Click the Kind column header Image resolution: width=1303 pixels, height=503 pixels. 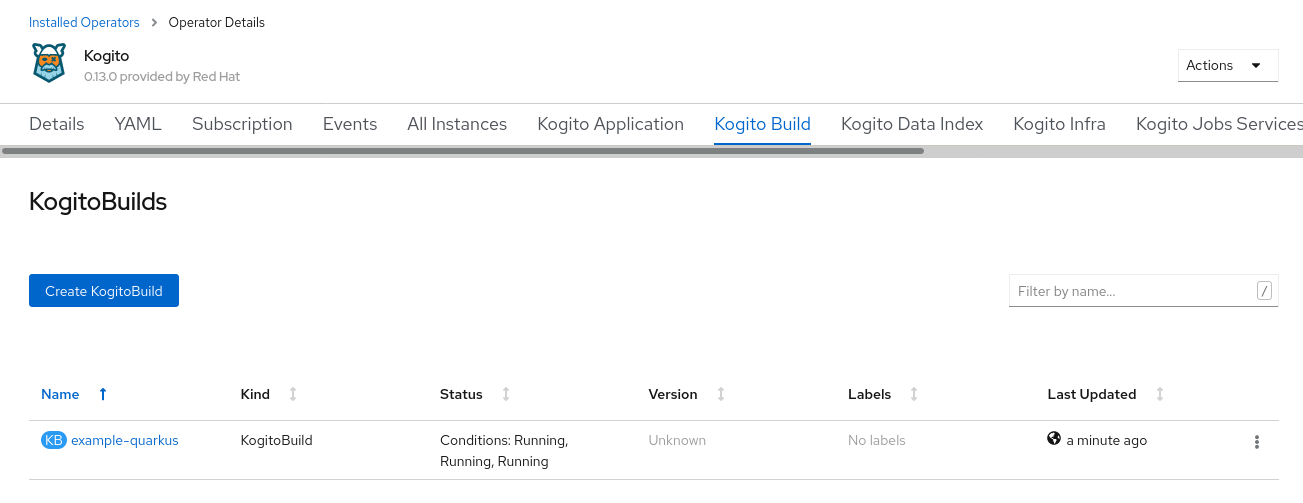(256, 394)
